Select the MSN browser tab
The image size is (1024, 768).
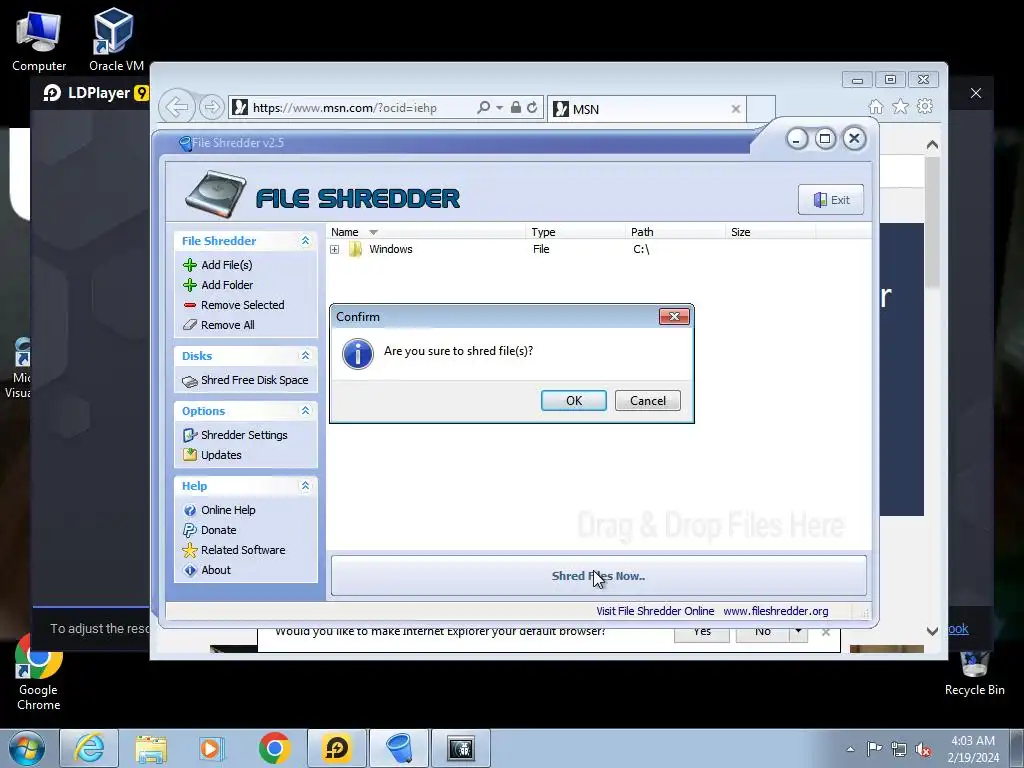pyautogui.click(x=647, y=109)
